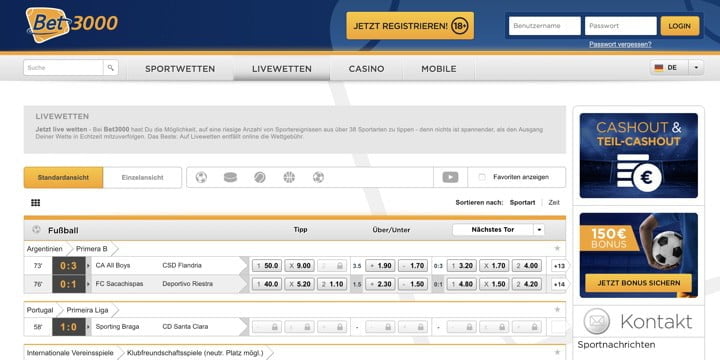Switch to Einzelansicht view
The height and width of the screenshot is (360, 720).
[x=142, y=177]
